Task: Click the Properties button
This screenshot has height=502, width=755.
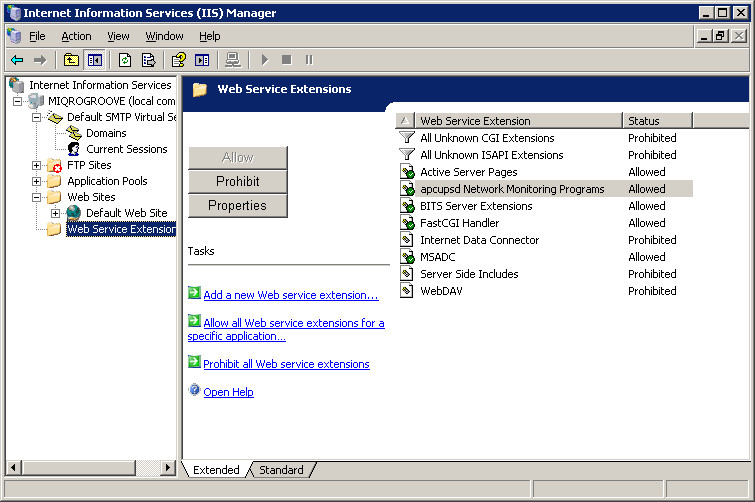Action: [x=238, y=206]
